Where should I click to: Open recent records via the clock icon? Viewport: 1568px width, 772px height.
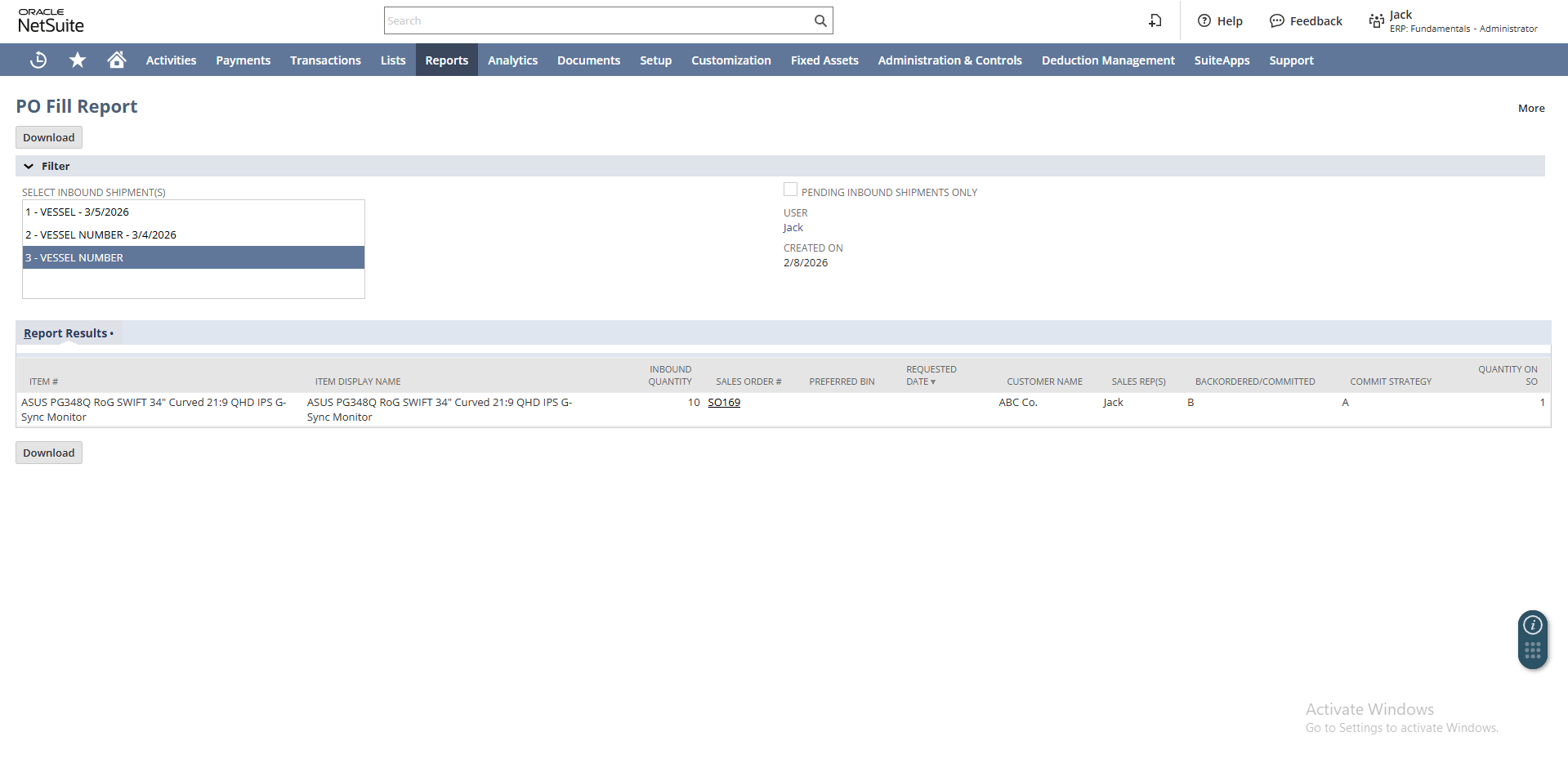pos(38,60)
